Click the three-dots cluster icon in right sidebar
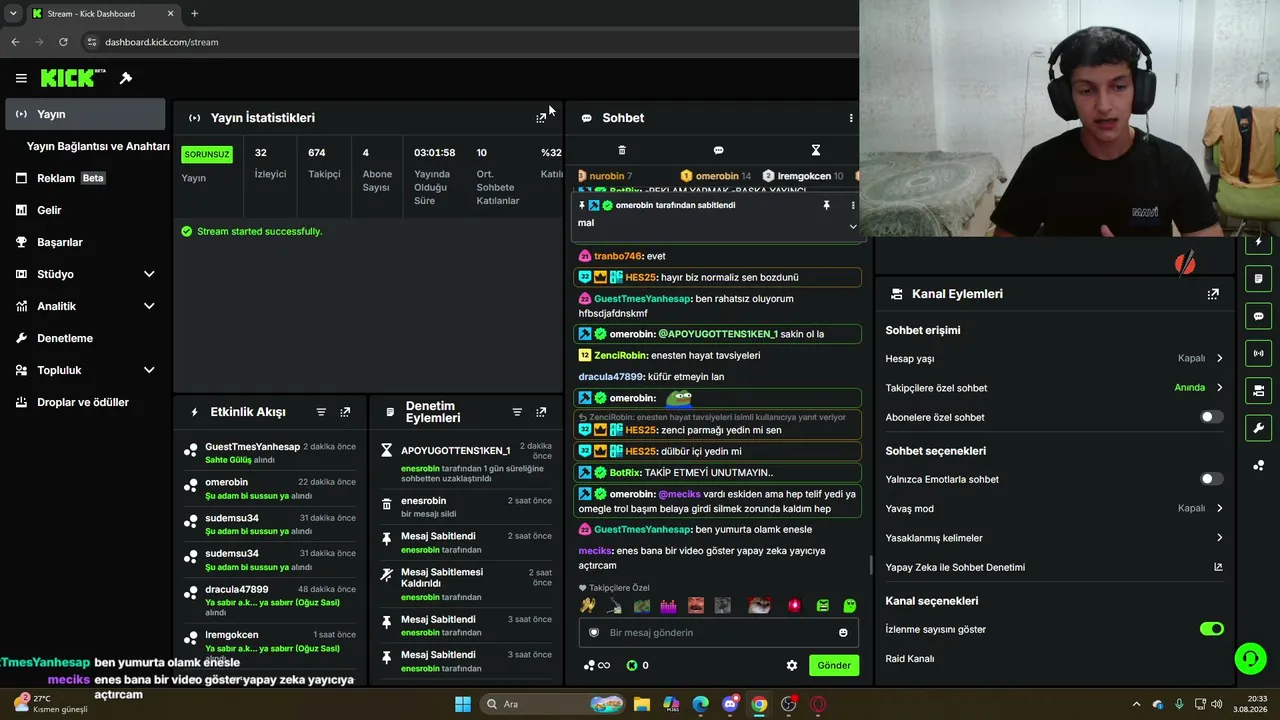1280x720 pixels. click(1259, 466)
